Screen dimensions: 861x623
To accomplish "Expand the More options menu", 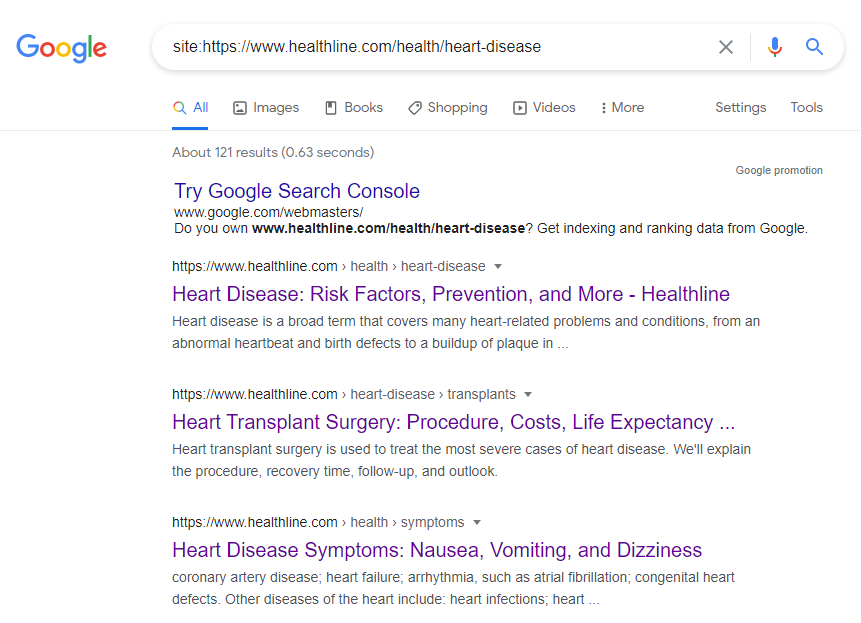I will pyautogui.click(x=622, y=108).
